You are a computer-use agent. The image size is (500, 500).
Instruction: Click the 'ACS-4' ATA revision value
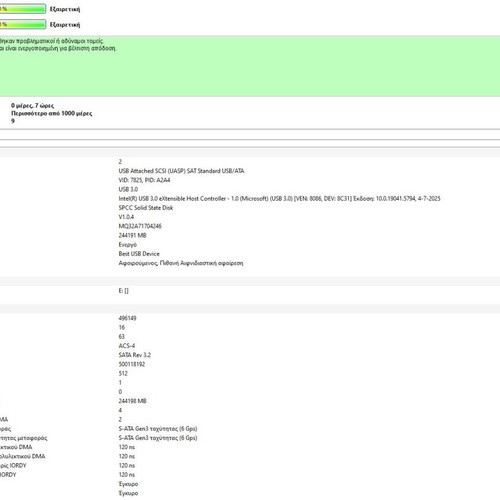click(127, 346)
